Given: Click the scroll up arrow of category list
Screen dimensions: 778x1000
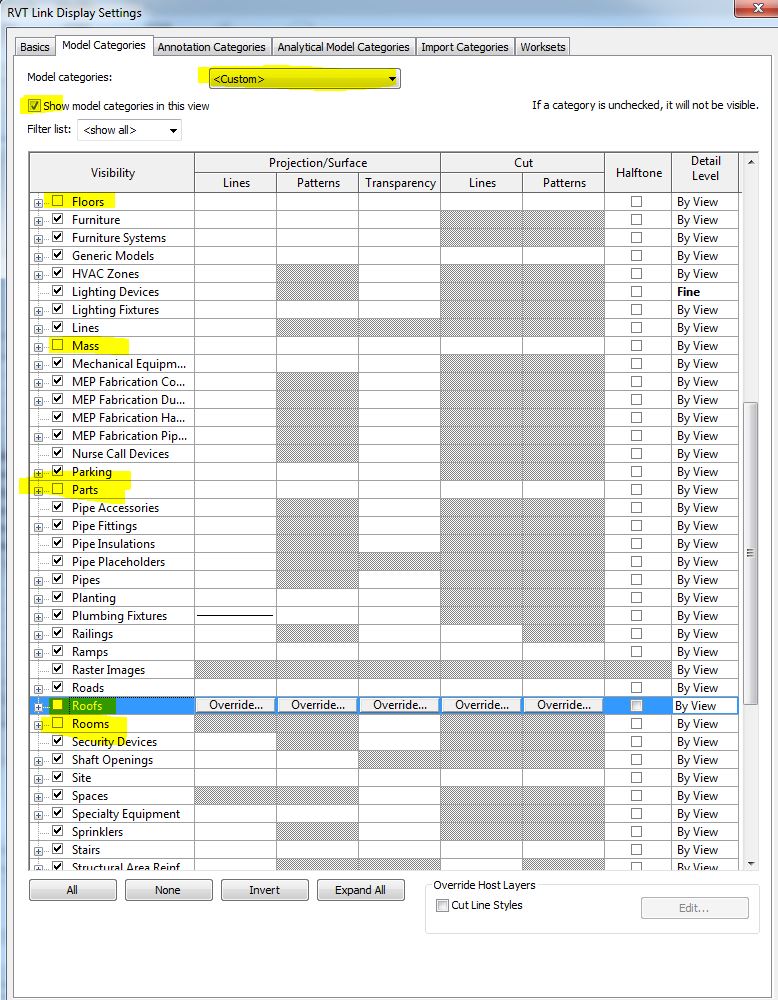Looking at the screenshot, I should coord(751,162).
